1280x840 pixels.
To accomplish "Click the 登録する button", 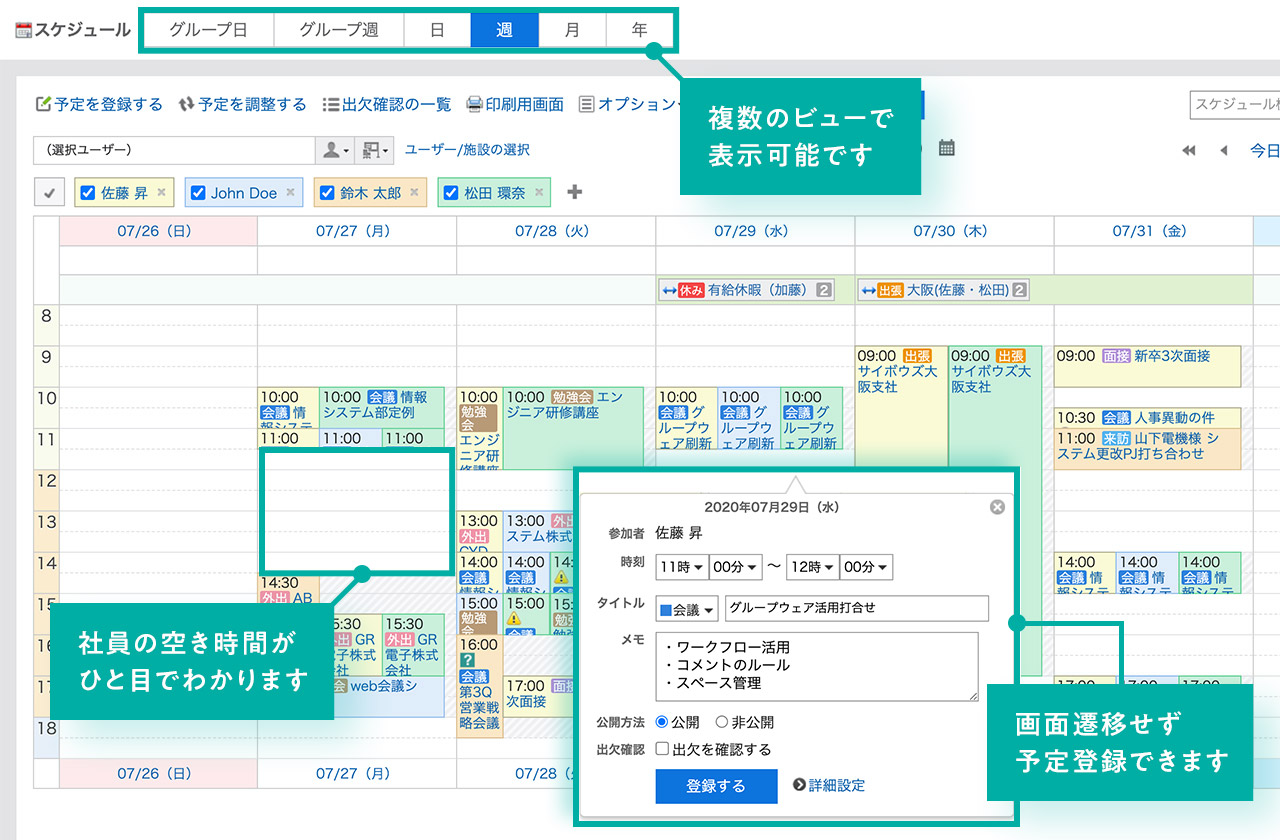I will click(x=715, y=786).
